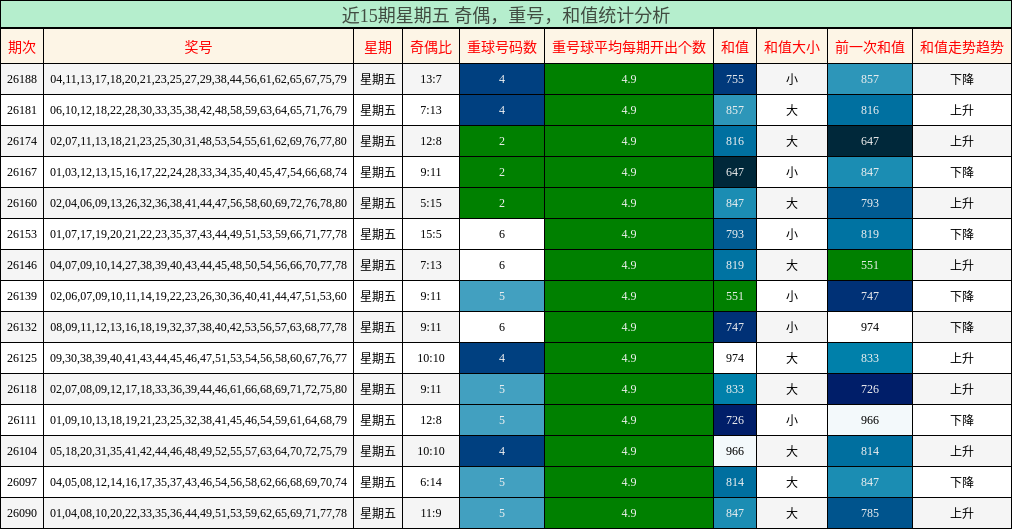Click previous sum 857 in row 26188
The image size is (1012, 529).
[x=869, y=79]
